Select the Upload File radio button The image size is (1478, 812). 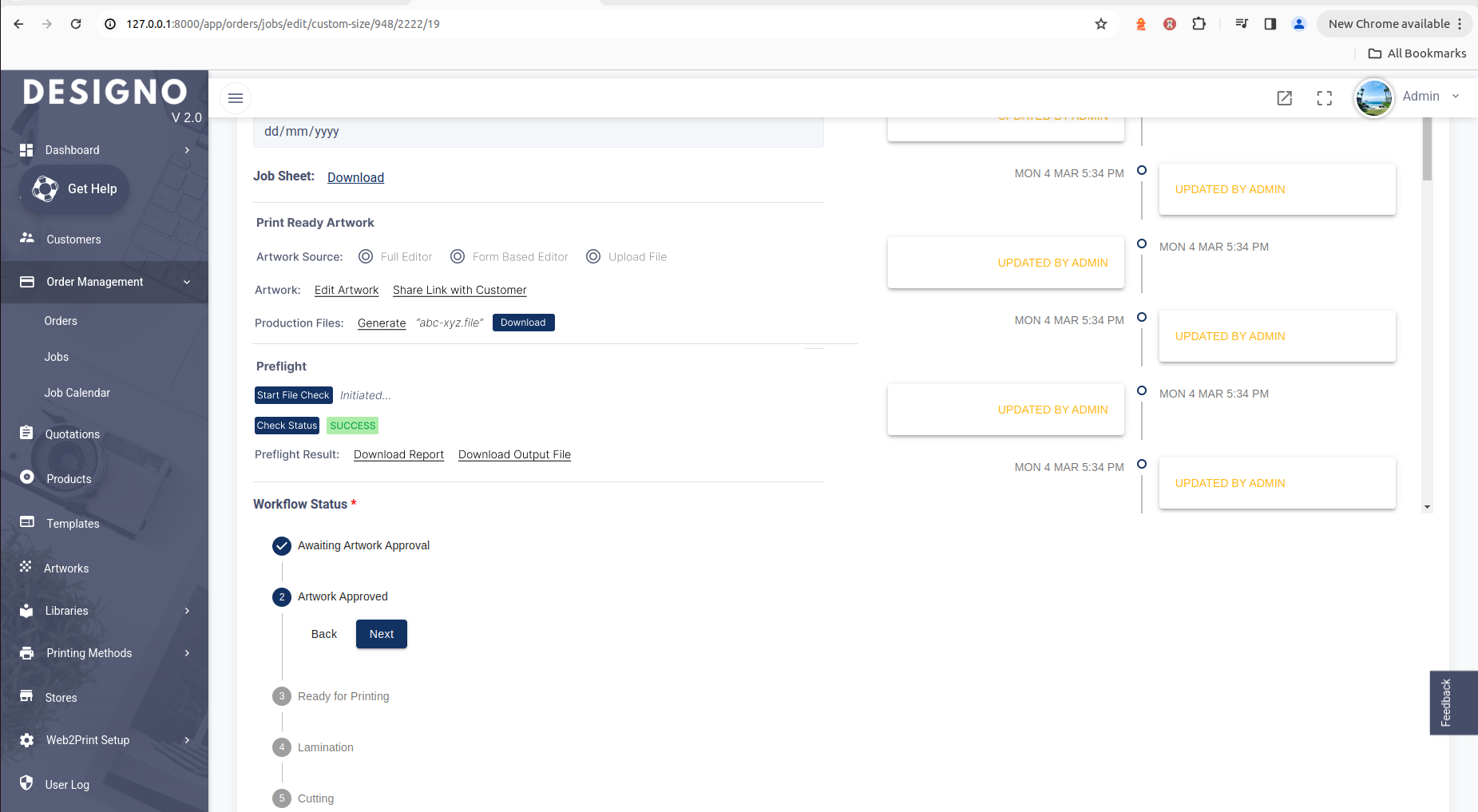[593, 256]
